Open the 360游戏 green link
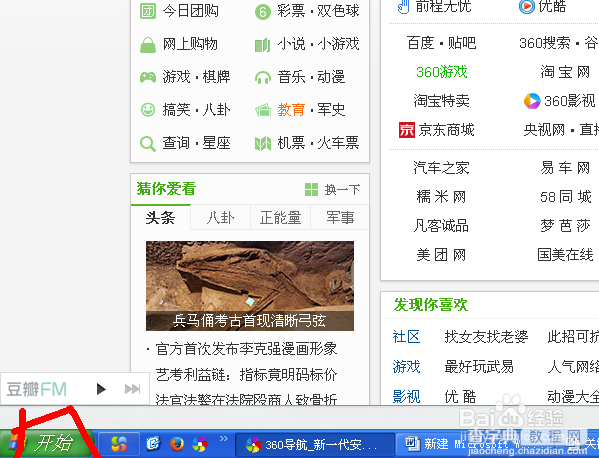 click(x=442, y=72)
